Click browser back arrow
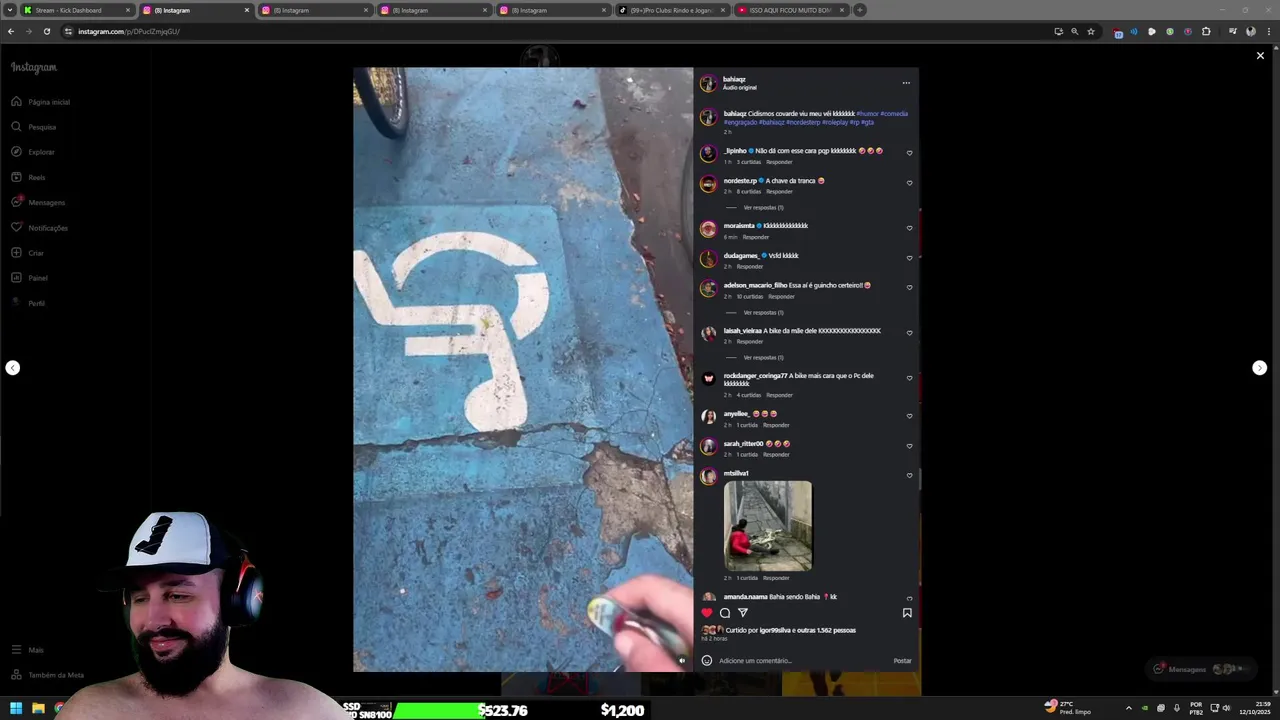Viewport: 1280px width, 720px height. pos(11,31)
